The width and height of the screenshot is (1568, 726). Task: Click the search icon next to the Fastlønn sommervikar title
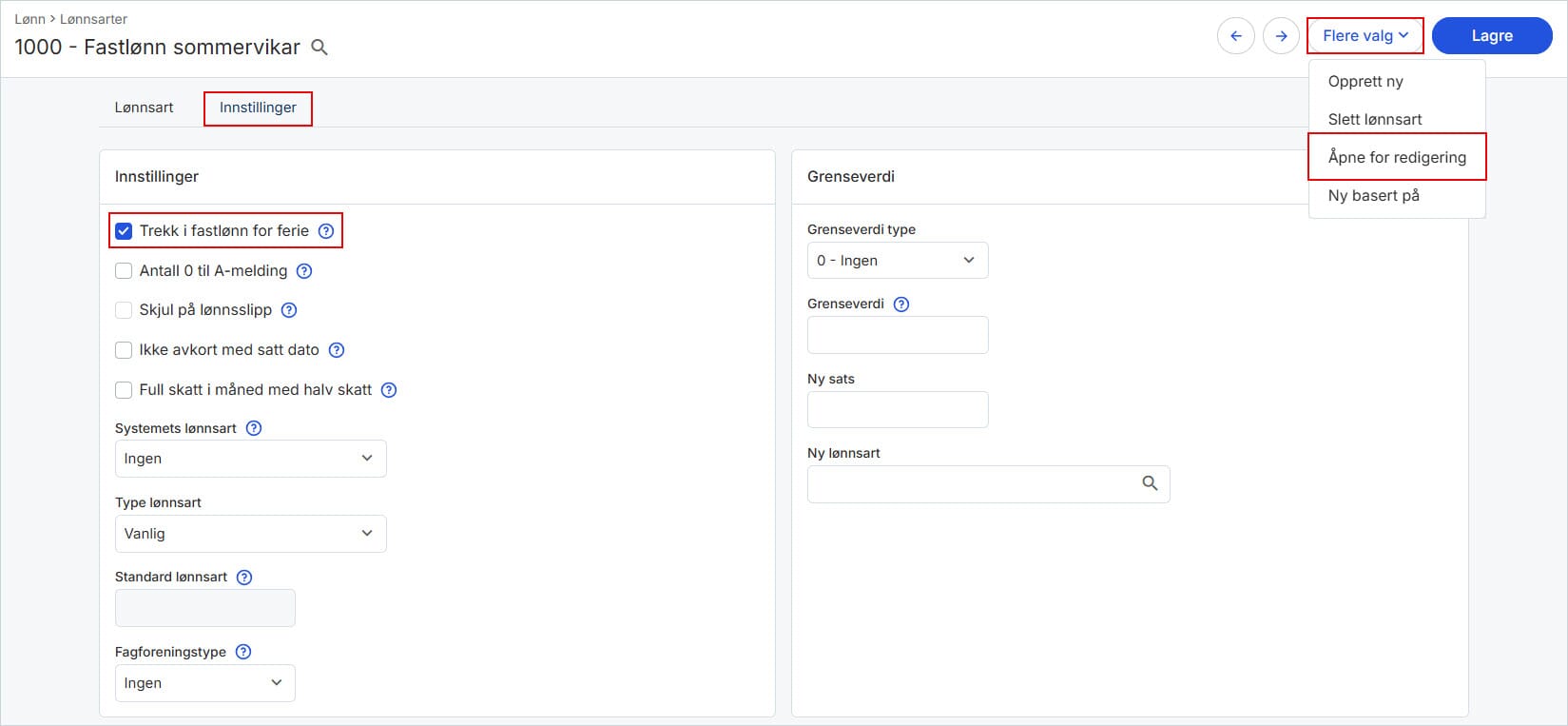point(319,48)
